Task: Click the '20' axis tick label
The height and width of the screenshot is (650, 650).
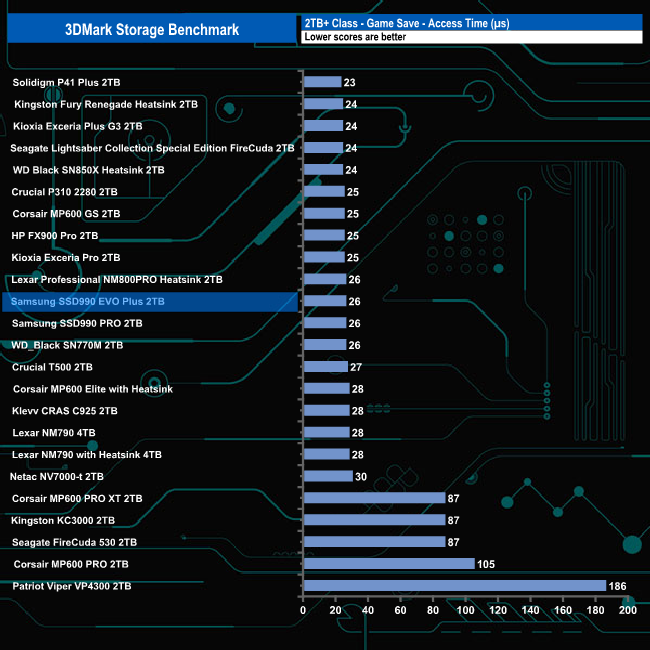Action: click(x=335, y=610)
